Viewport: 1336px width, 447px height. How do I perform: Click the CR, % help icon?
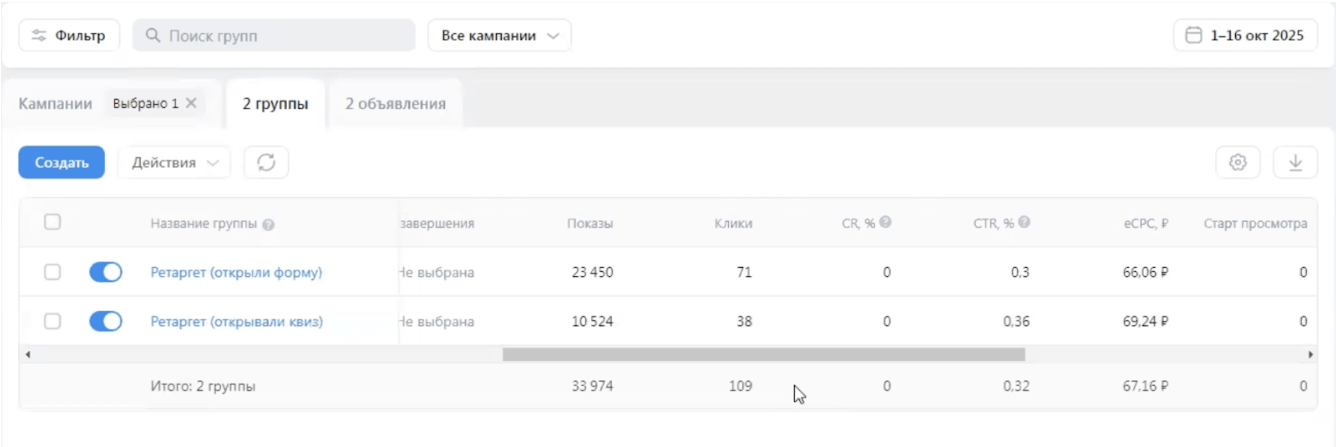[x=886, y=223]
